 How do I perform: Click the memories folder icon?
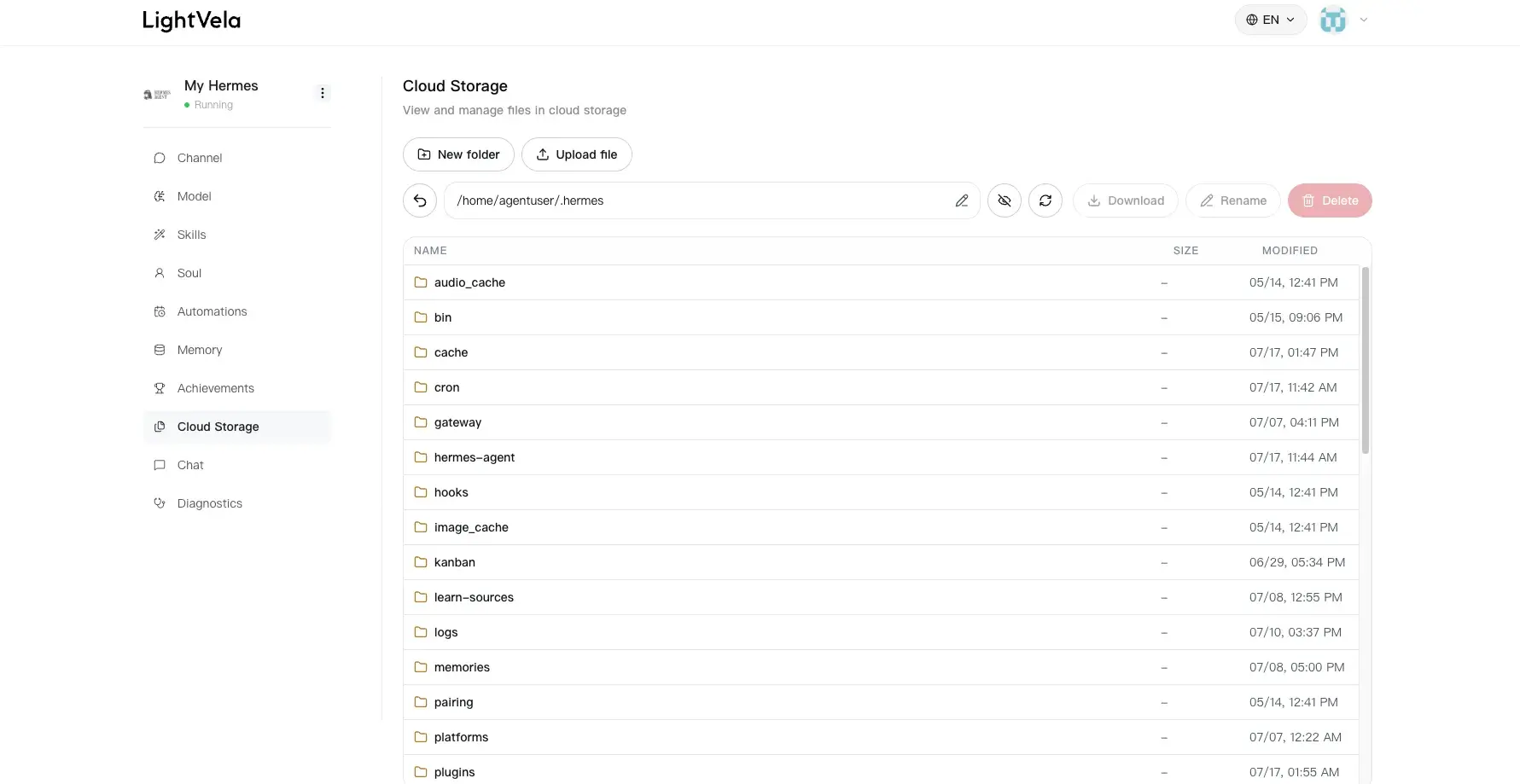click(x=421, y=667)
